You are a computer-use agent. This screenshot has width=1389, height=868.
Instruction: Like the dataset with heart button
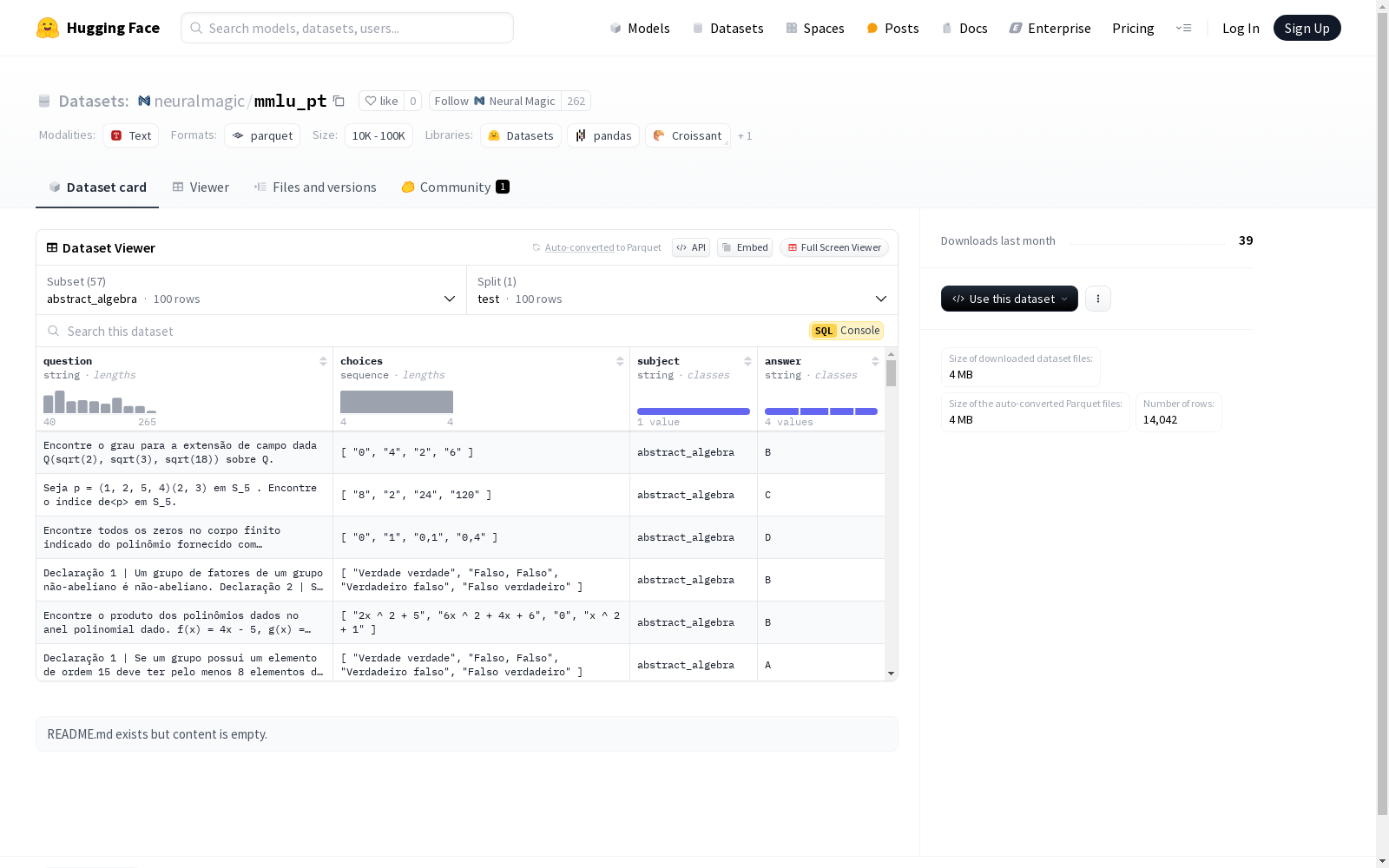click(381, 101)
